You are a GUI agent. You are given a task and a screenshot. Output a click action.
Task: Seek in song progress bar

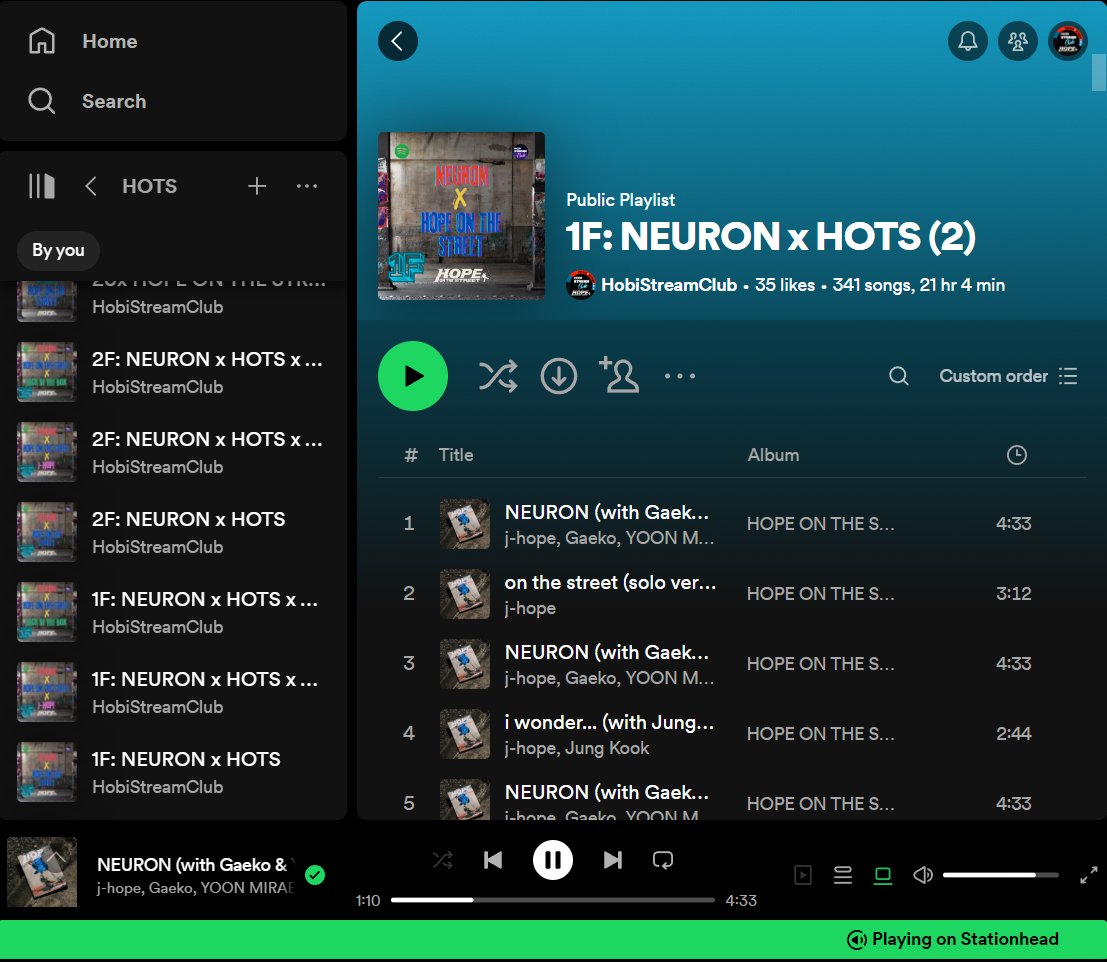pyautogui.click(x=553, y=900)
